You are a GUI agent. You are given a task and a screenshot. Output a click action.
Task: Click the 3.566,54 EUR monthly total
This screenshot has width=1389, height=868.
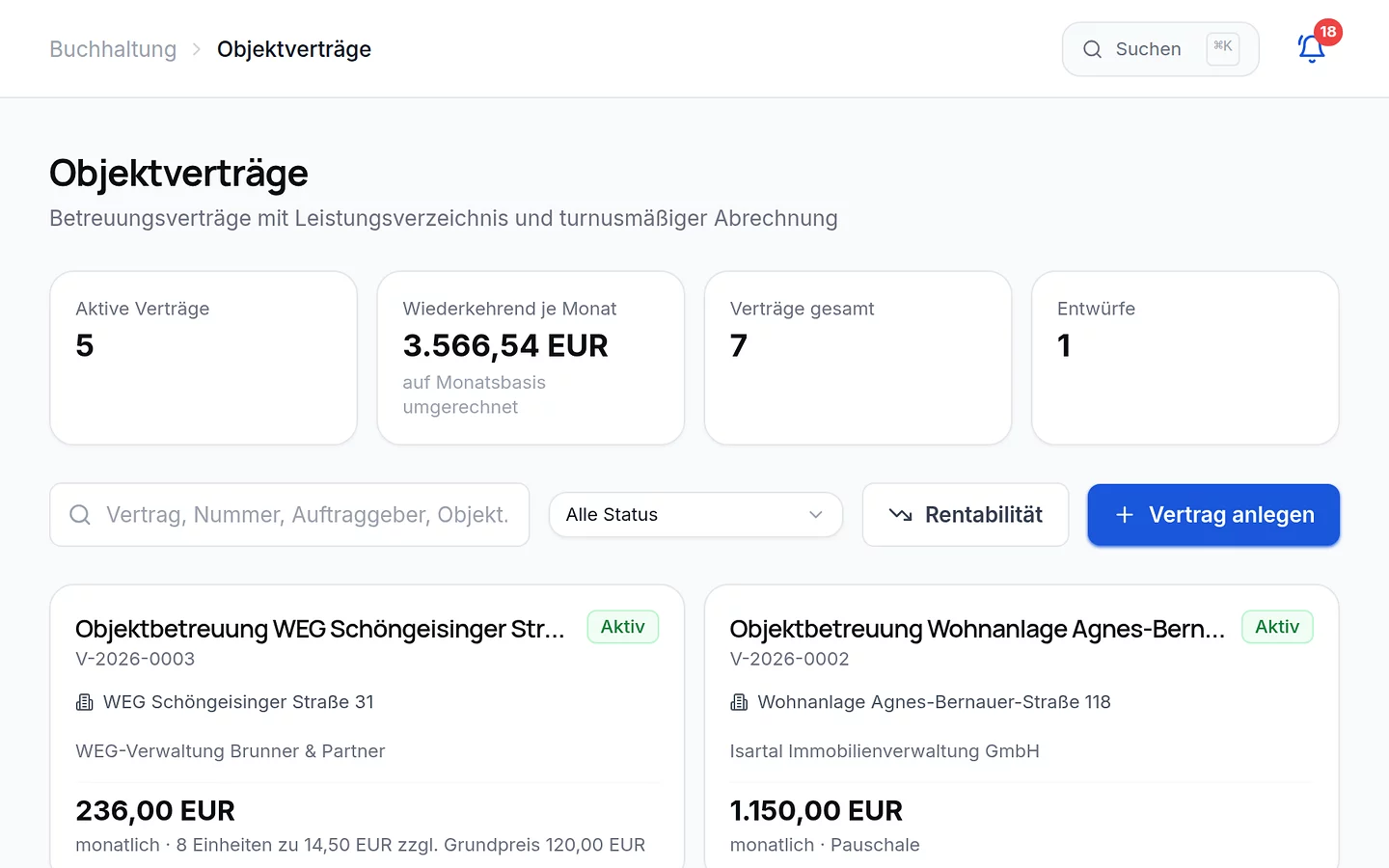click(x=505, y=345)
